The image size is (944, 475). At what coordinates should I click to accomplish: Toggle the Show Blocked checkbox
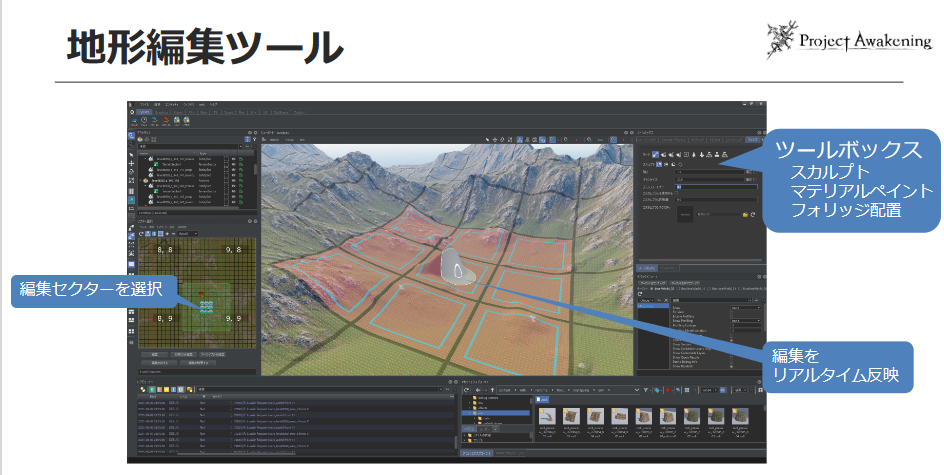click(731, 367)
